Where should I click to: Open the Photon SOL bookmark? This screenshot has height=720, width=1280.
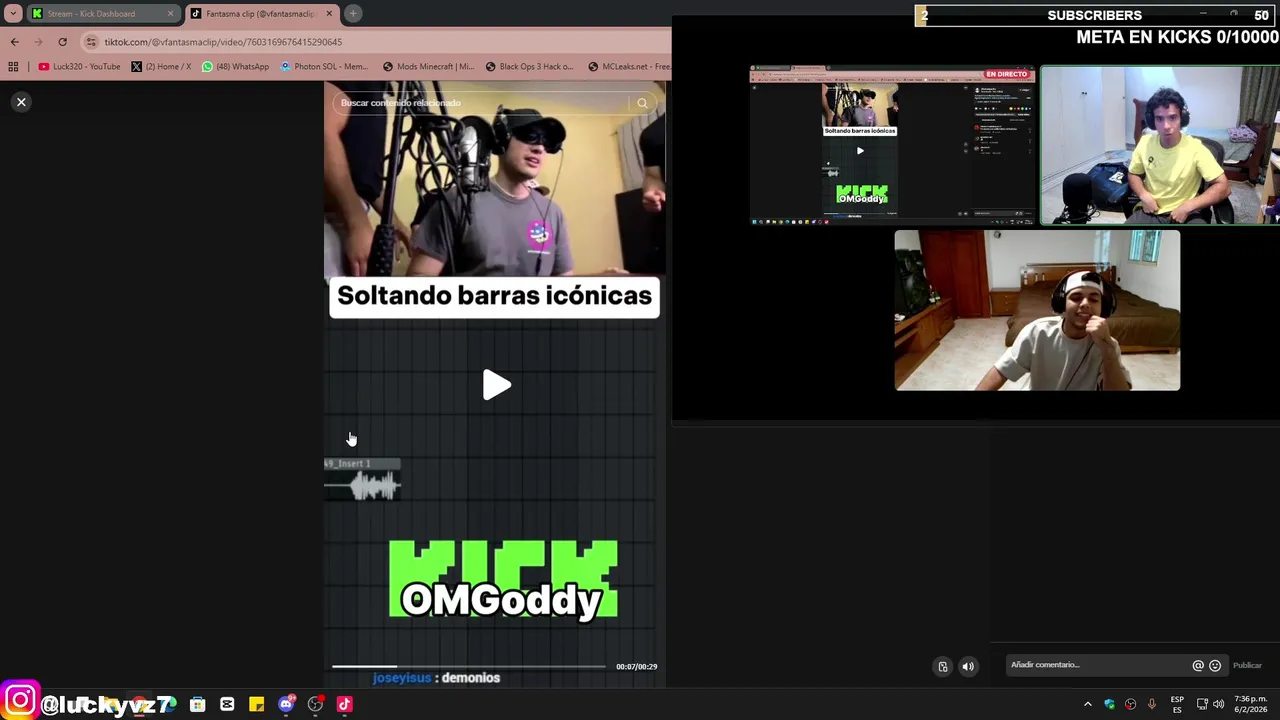pos(324,67)
